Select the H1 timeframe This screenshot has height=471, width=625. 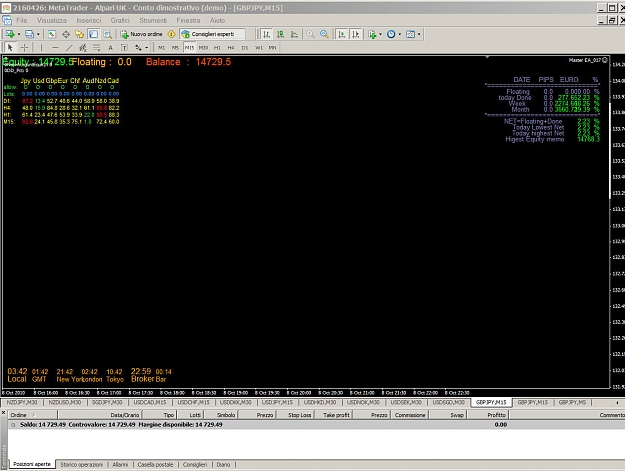(x=217, y=48)
